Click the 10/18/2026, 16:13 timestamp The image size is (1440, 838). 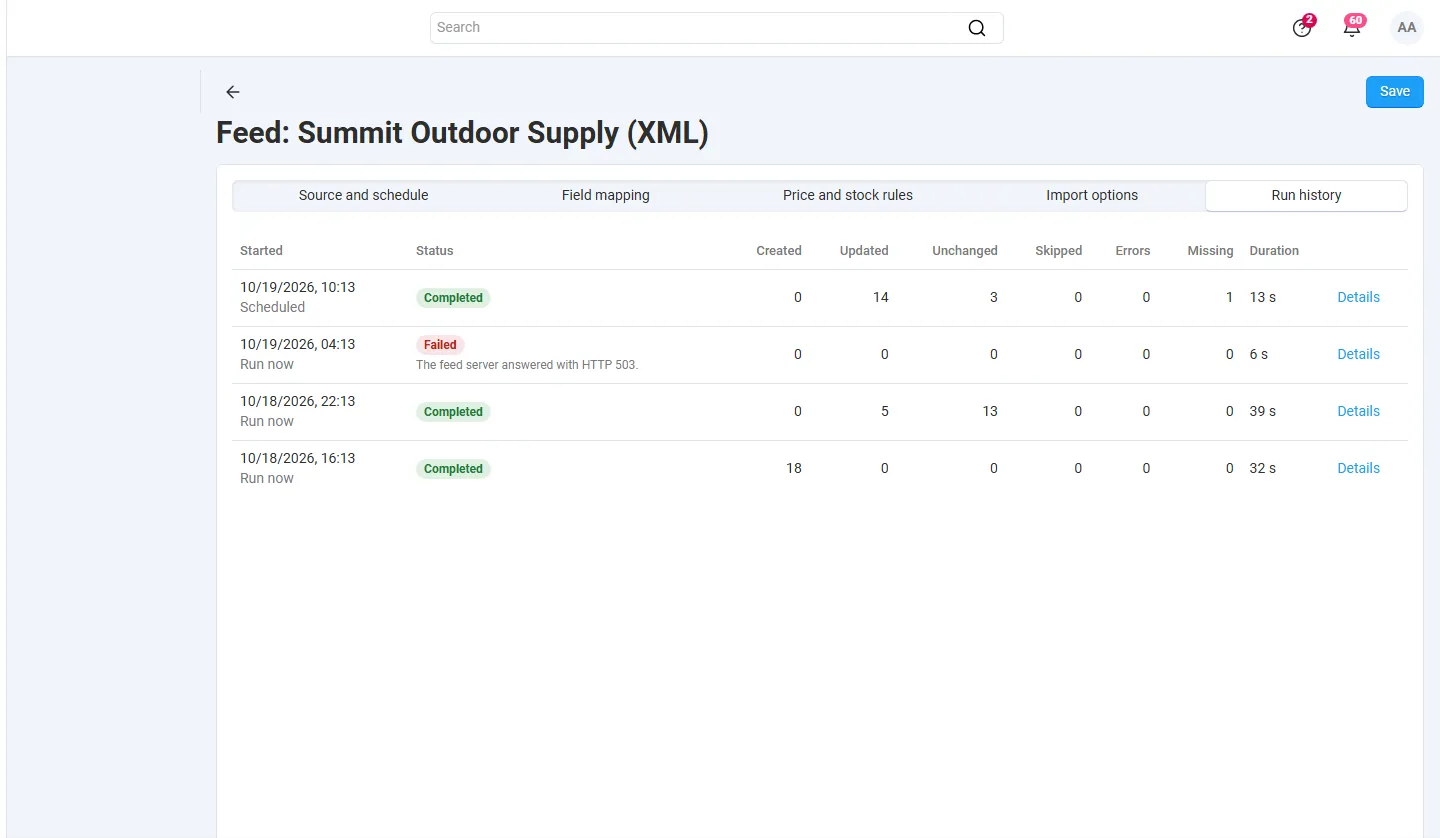click(x=297, y=458)
